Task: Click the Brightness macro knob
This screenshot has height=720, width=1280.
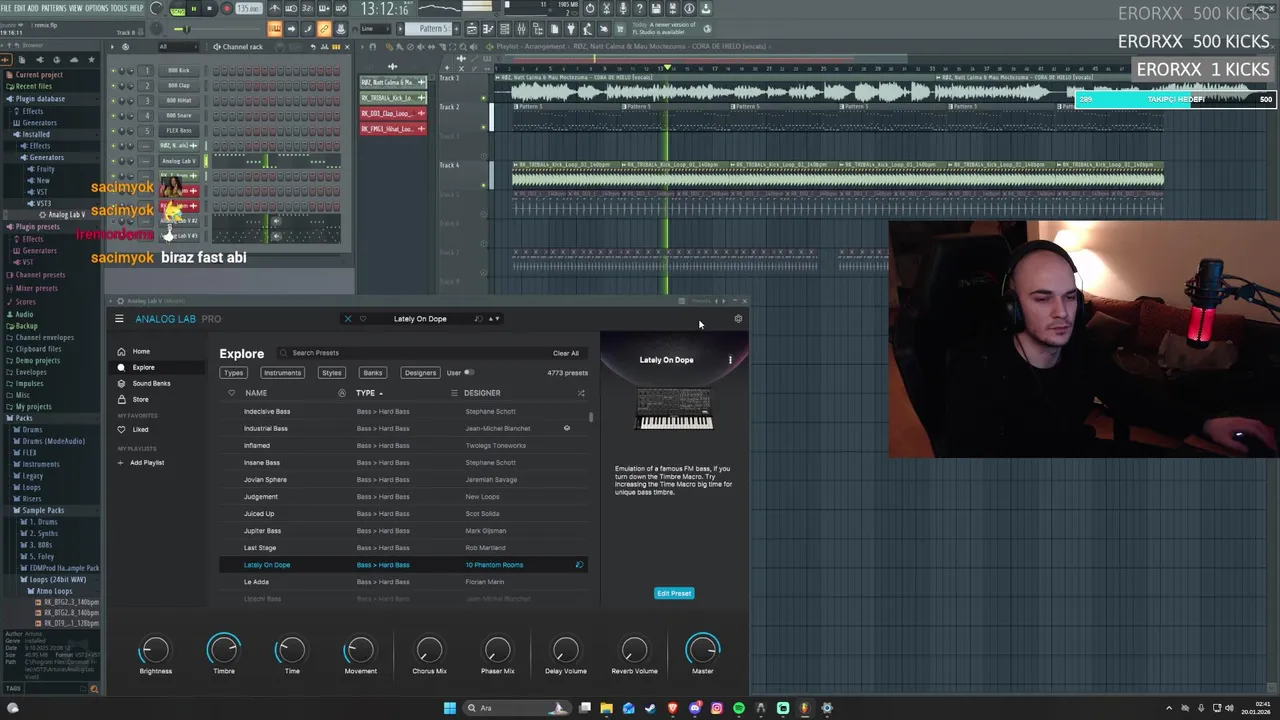Action: click(x=155, y=651)
